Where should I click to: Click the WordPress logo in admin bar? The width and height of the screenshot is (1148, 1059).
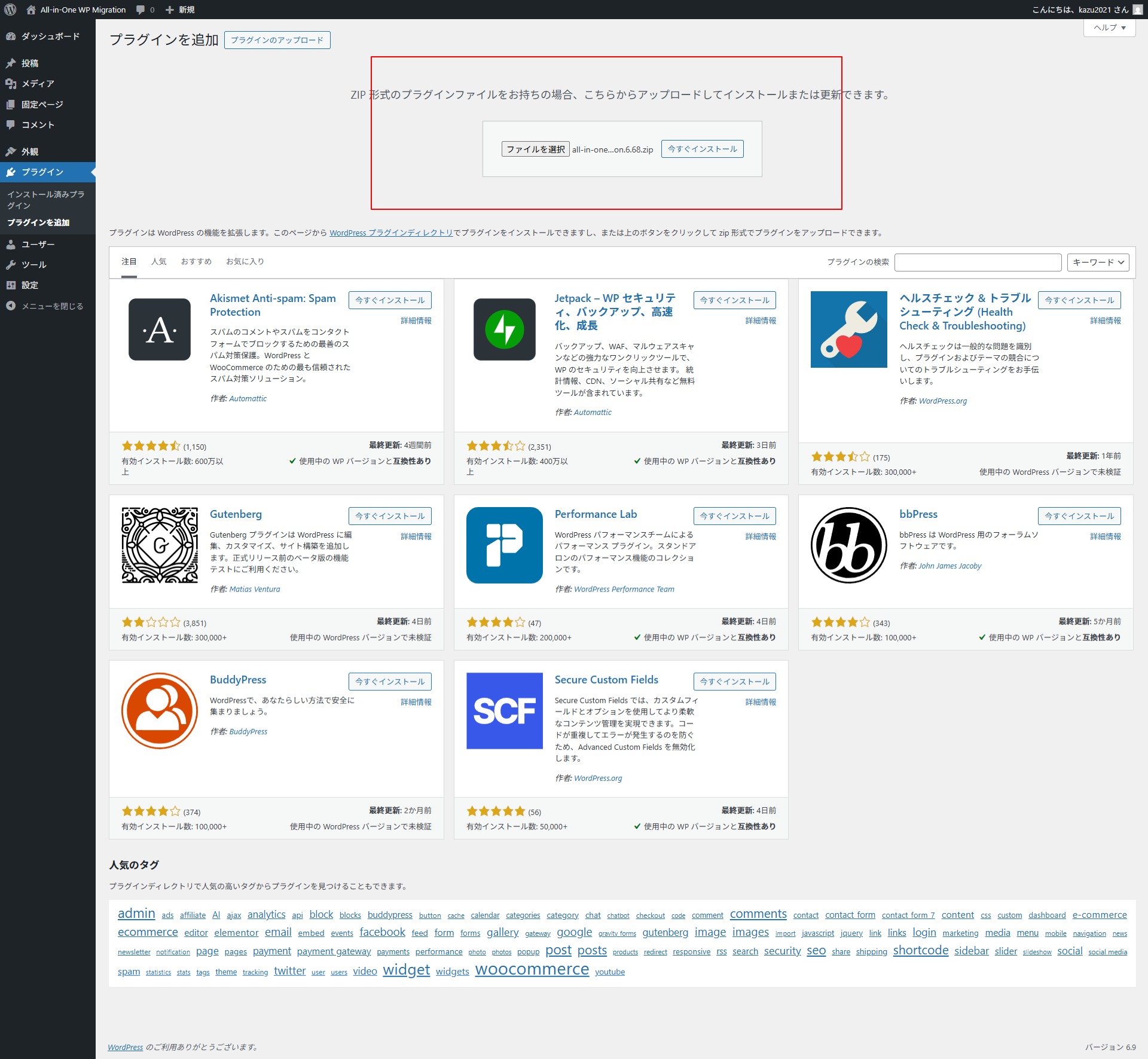click(x=10, y=10)
